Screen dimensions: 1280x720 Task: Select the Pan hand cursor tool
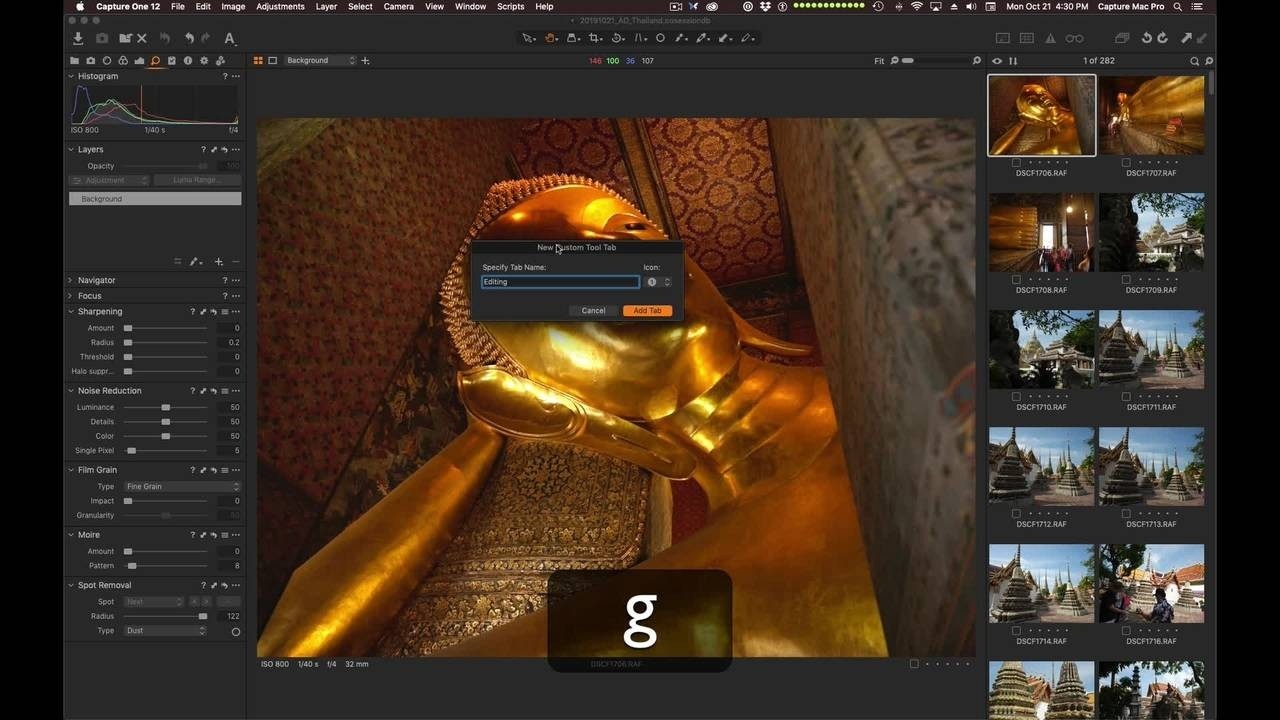(551, 38)
